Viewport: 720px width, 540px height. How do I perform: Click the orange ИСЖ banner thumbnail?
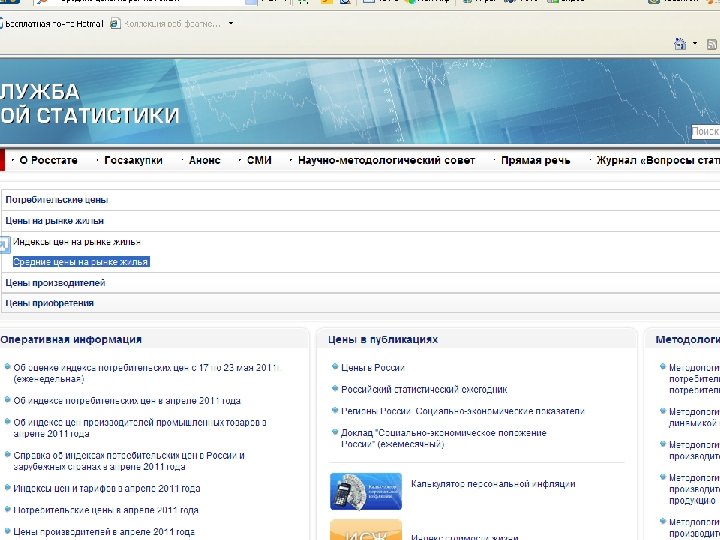[366, 529]
